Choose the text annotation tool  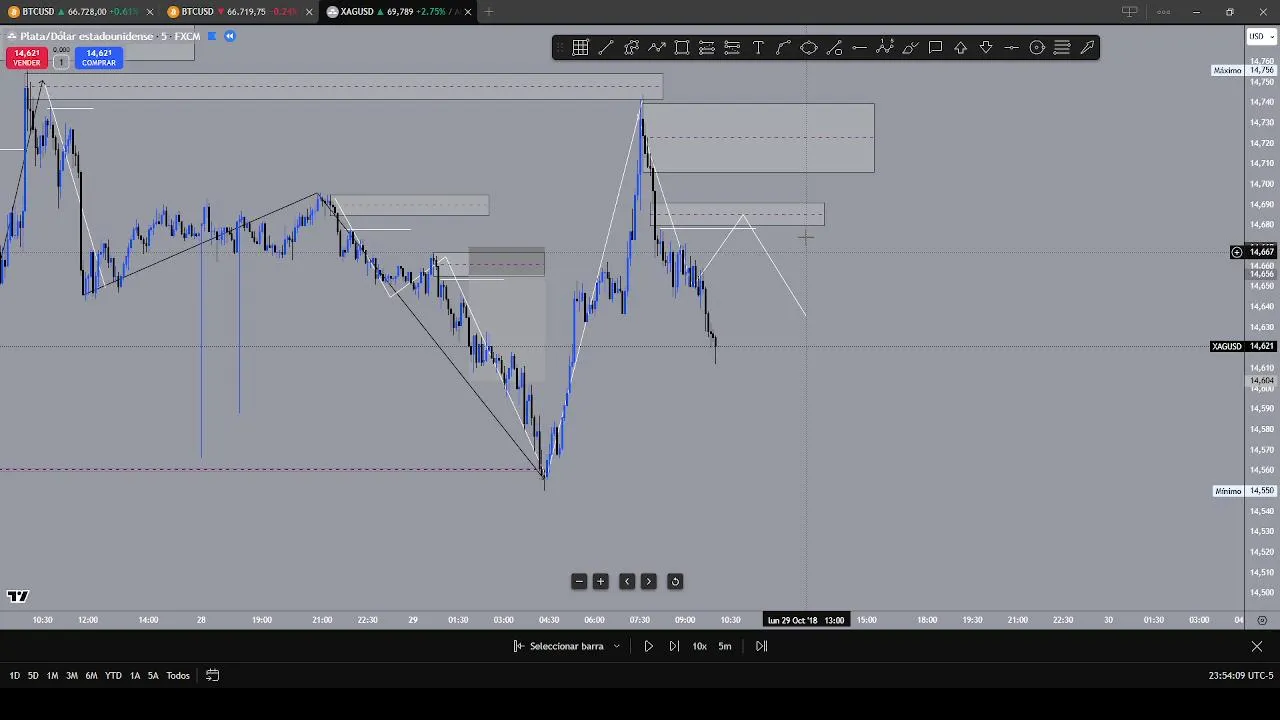[758, 48]
